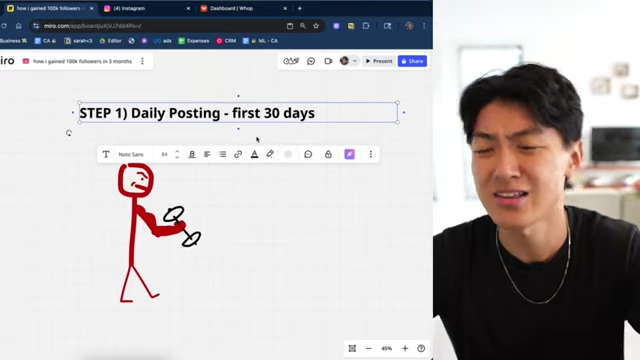The width and height of the screenshot is (640, 360).
Task: Click the Present button
Action: [x=379, y=61]
